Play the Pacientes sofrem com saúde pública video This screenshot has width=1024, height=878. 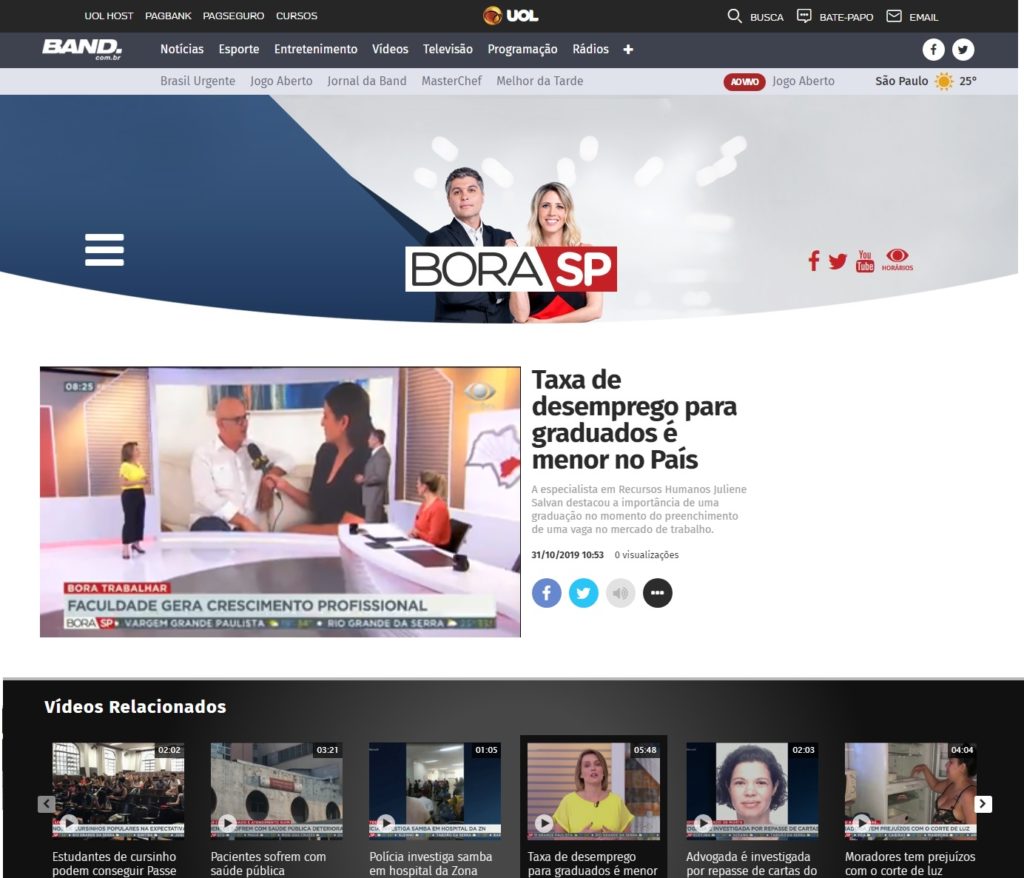pos(277,790)
